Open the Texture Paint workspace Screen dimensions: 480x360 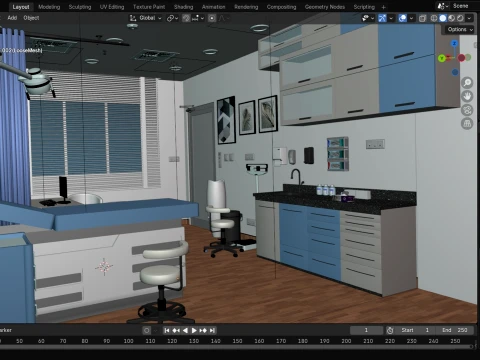pyautogui.click(x=149, y=7)
